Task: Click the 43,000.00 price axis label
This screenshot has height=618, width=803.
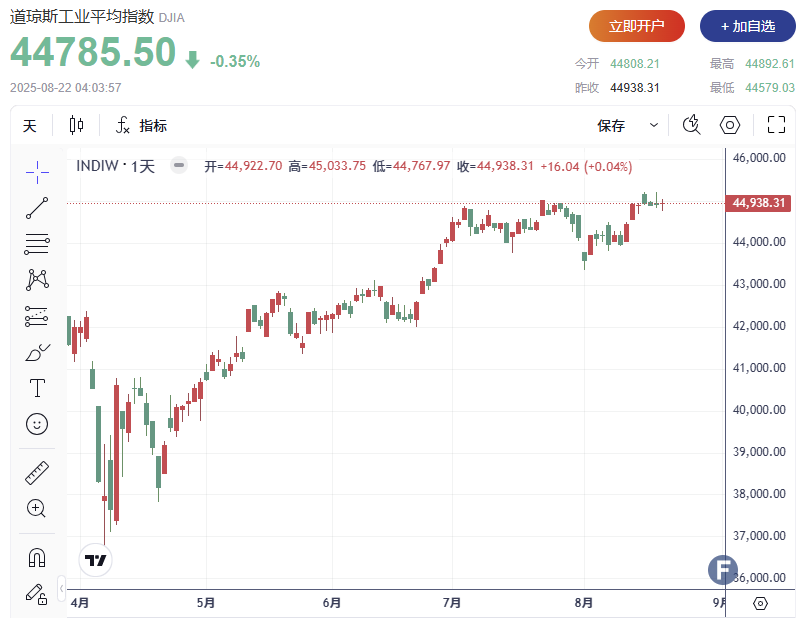Action: tap(759, 284)
